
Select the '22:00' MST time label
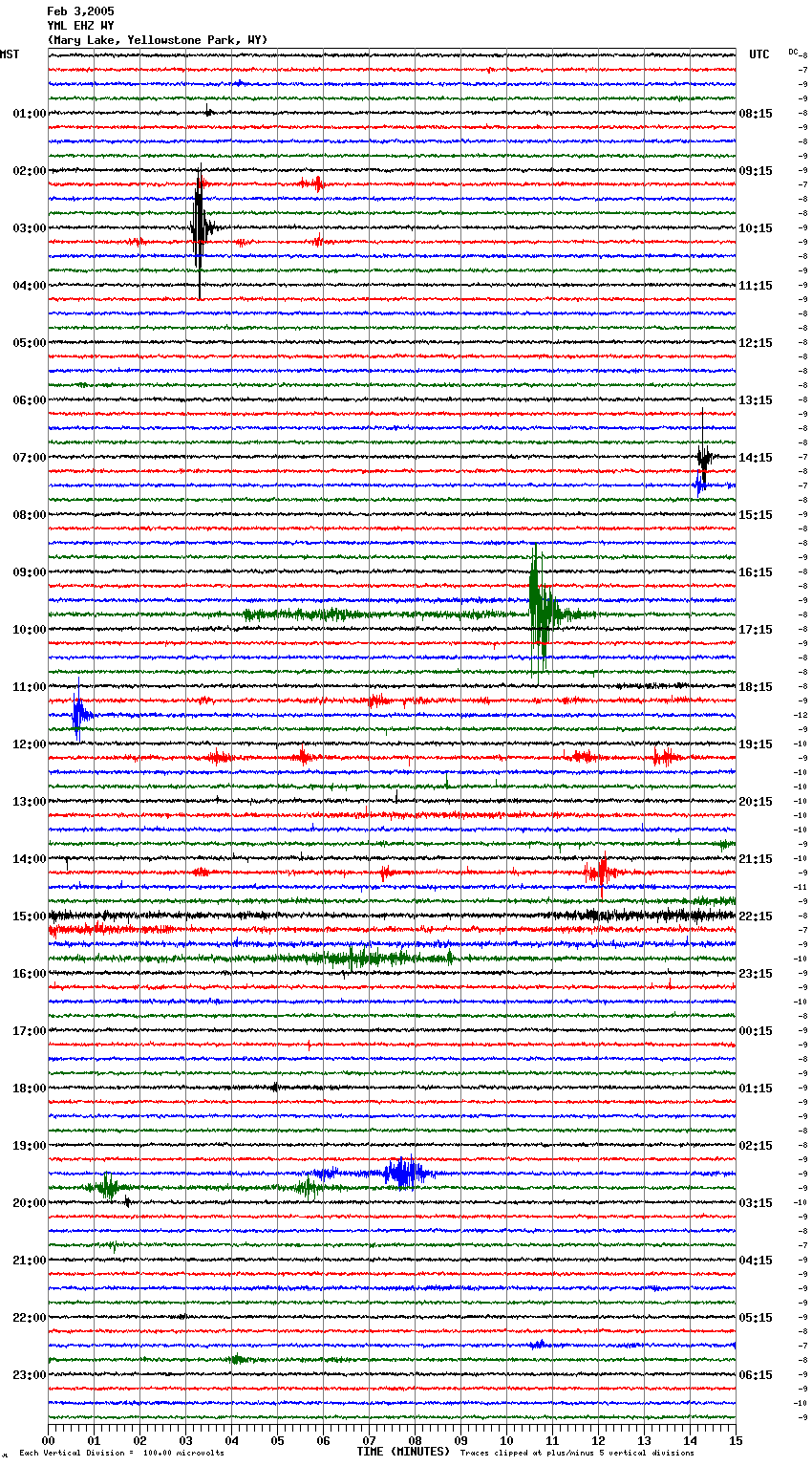pyautogui.click(x=30, y=1318)
